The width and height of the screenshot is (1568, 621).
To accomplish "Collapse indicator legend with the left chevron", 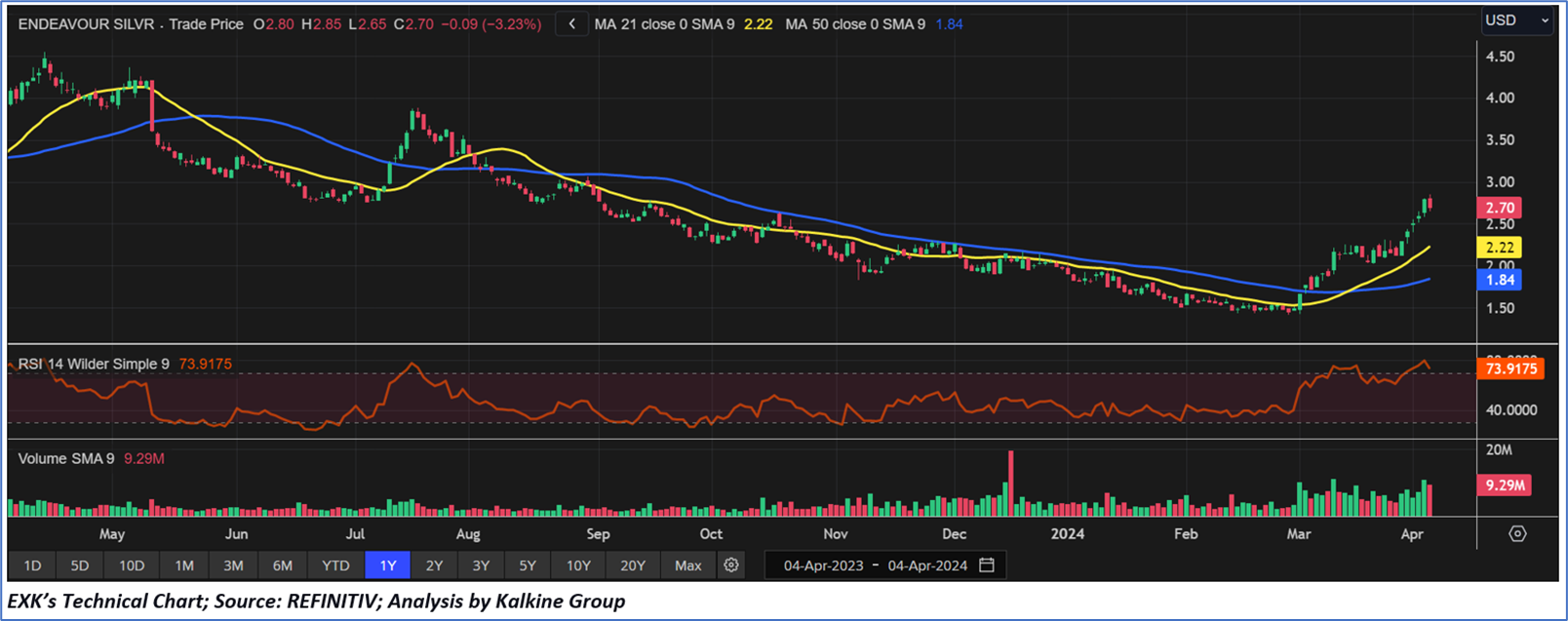I will [x=572, y=24].
